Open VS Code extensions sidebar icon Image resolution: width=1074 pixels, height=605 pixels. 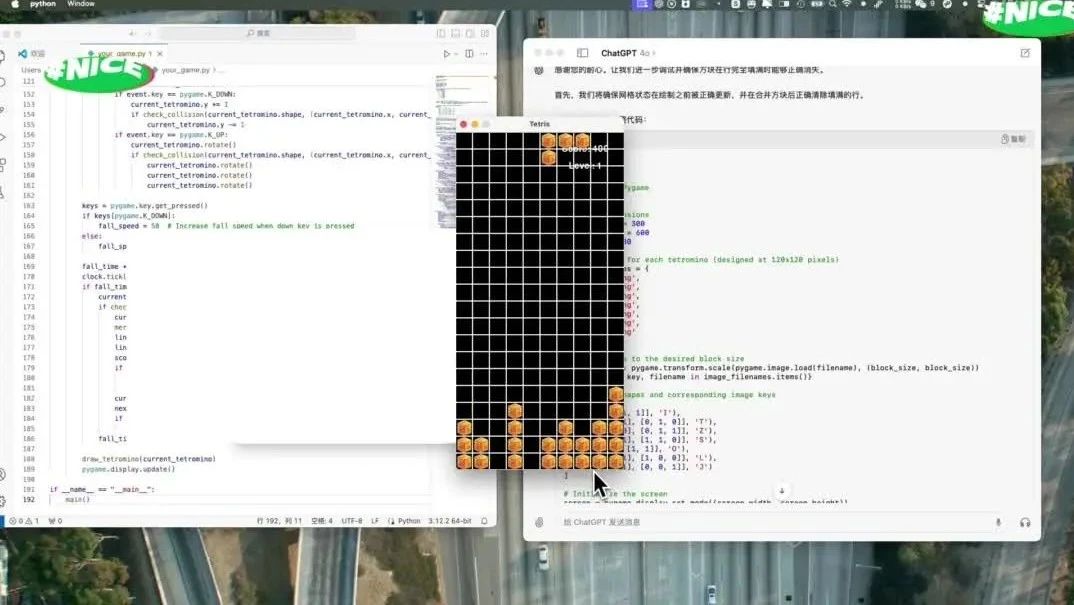tap(3, 165)
